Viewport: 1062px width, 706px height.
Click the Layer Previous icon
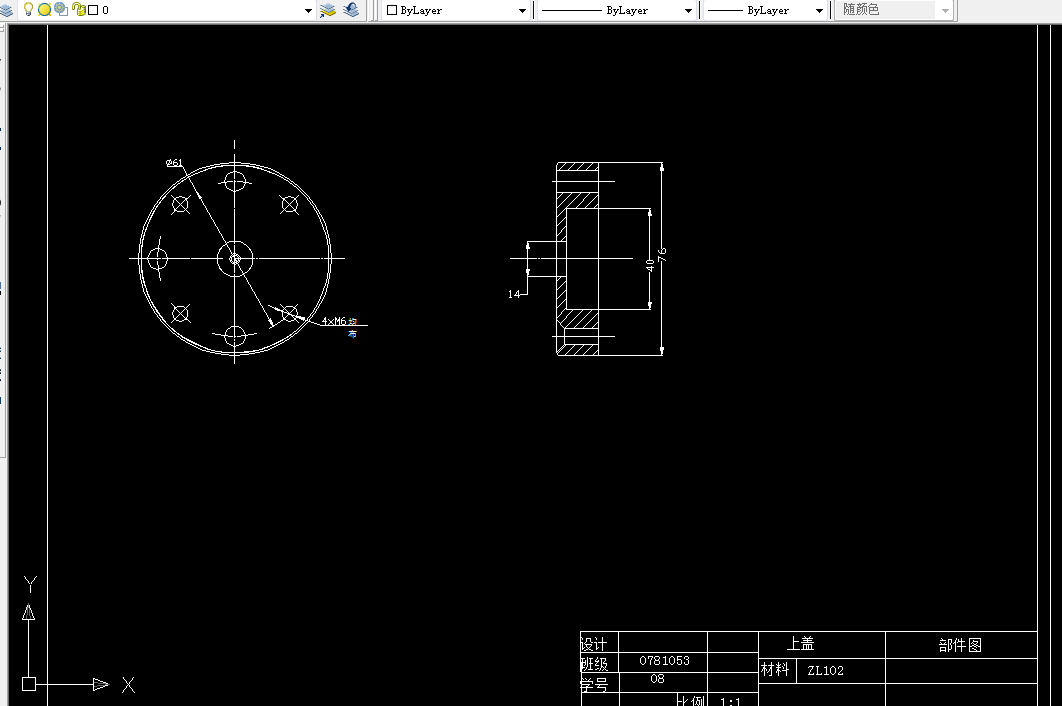pos(351,10)
